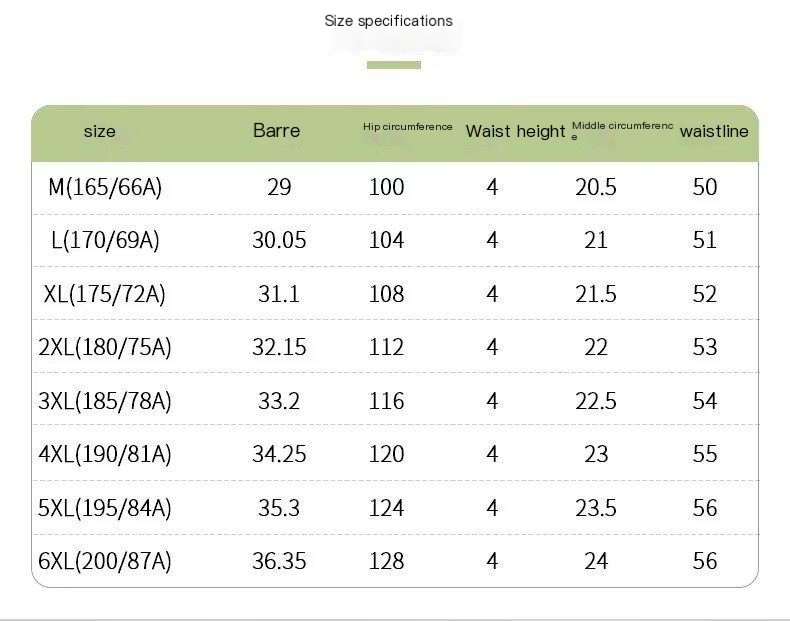The image size is (790, 621).
Task: Click the 2XL(180/75A) size row label
Action: [105, 347]
